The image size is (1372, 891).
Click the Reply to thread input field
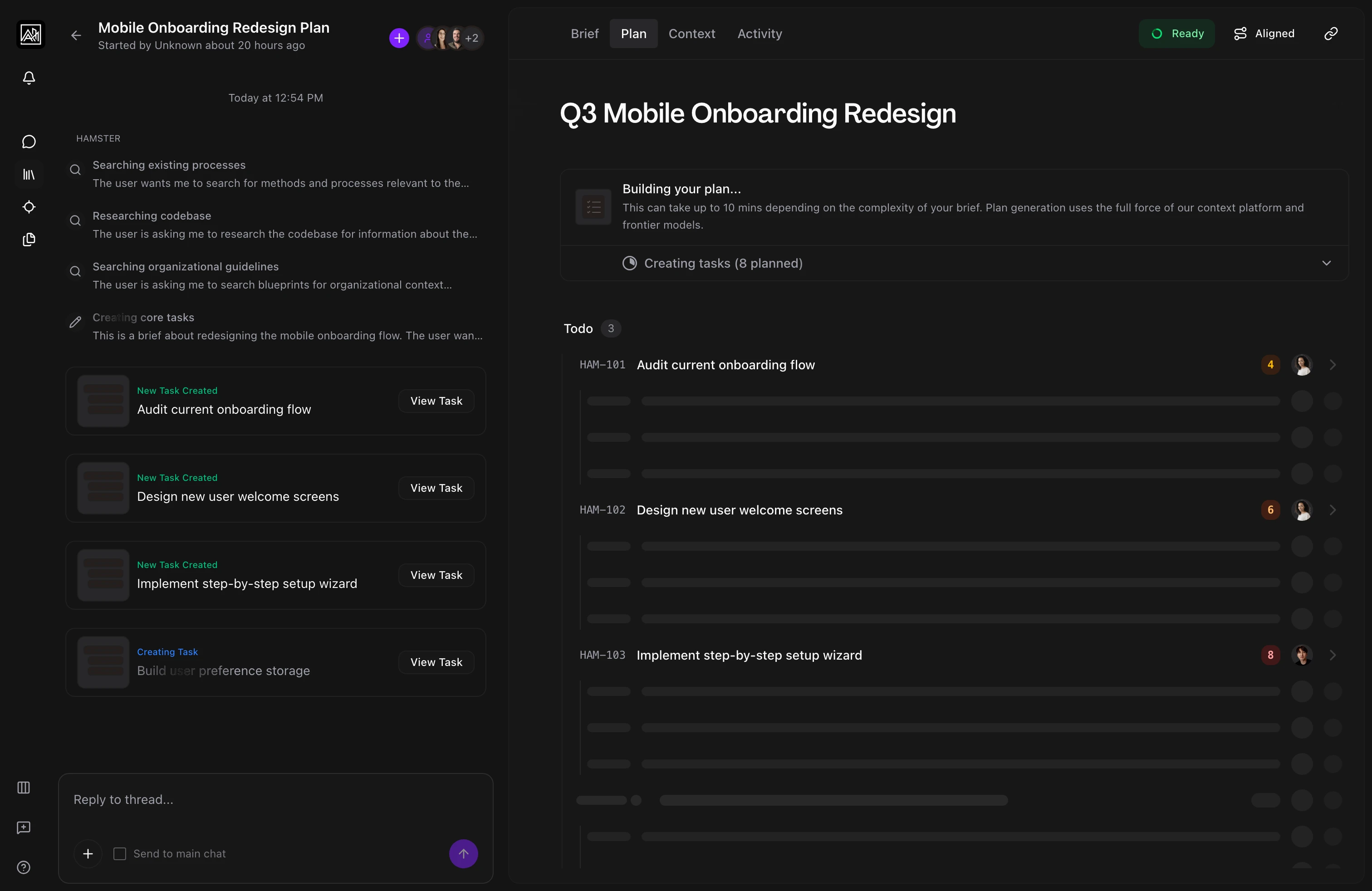[275, 800]
